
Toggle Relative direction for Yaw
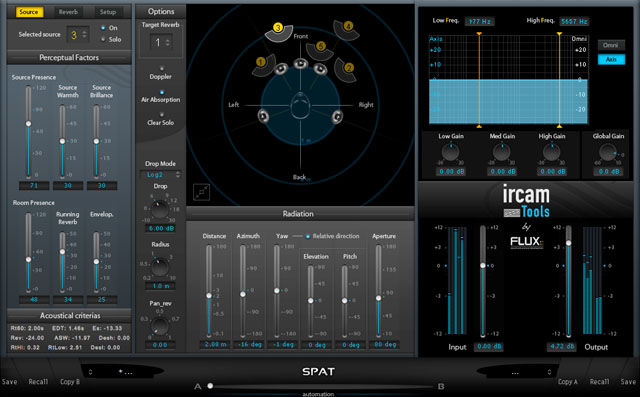pyautogui.click(x=308, y=236)
